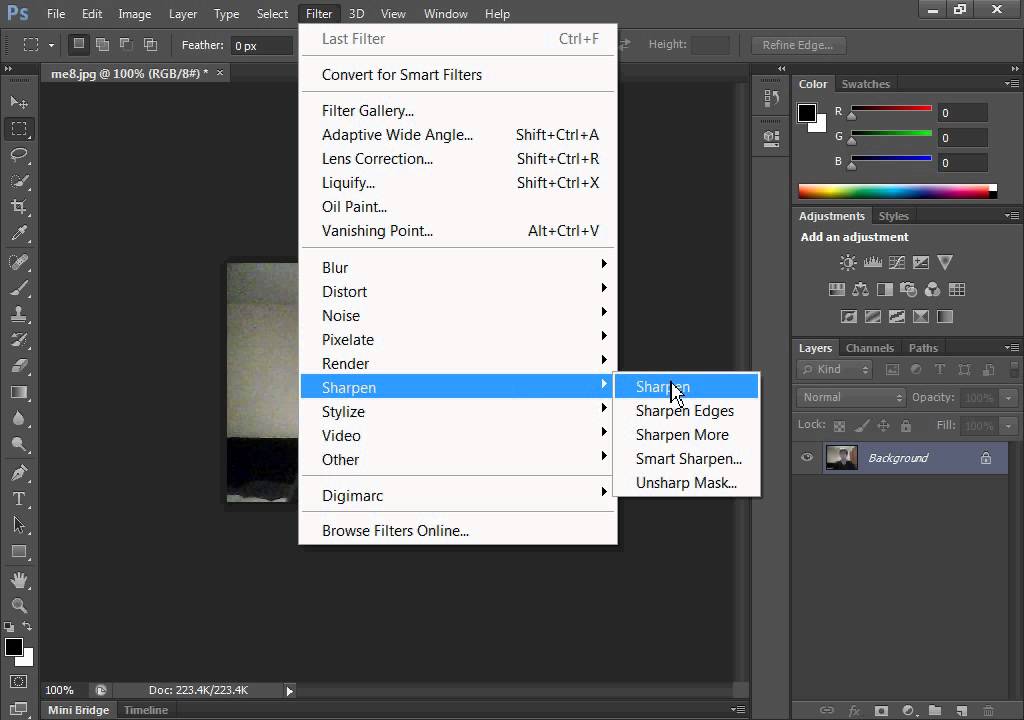Select the History Brush tool
This screenshot has width=1024, height=720.
coord(19,340)
